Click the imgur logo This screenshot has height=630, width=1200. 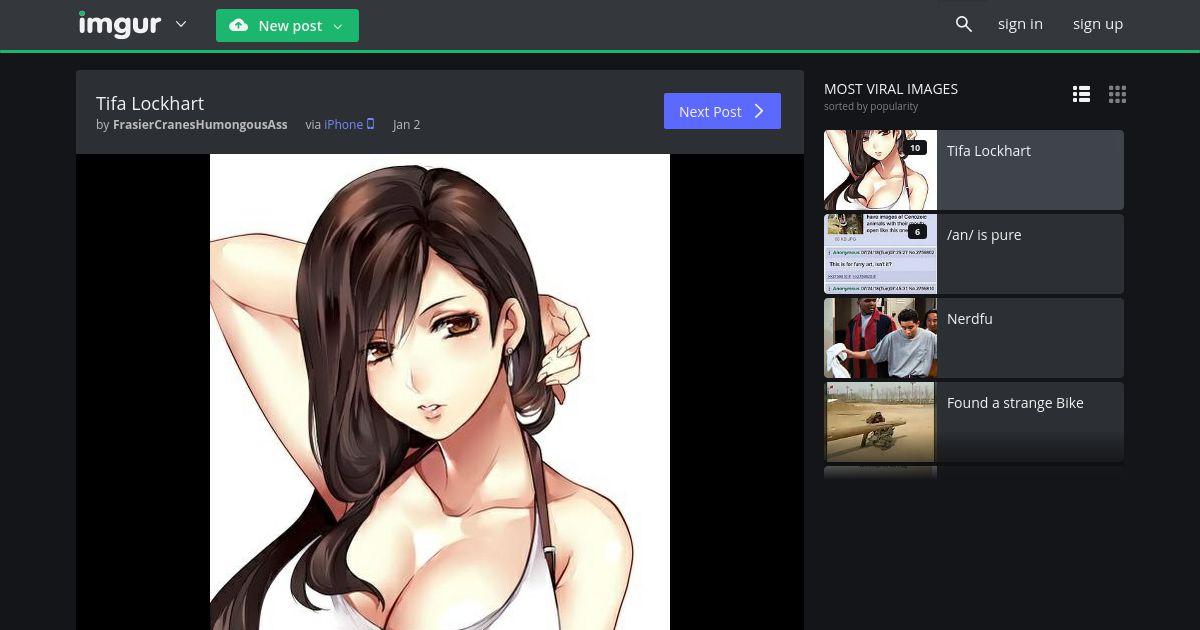[x=119, y=24]
